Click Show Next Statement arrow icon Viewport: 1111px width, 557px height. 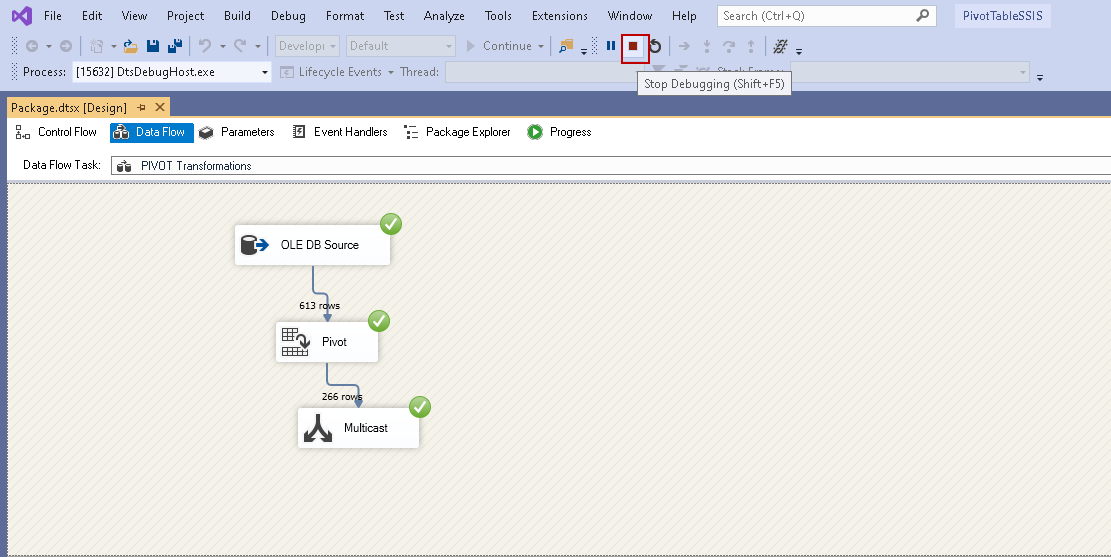pyautogui.click(x=684, y=46)
